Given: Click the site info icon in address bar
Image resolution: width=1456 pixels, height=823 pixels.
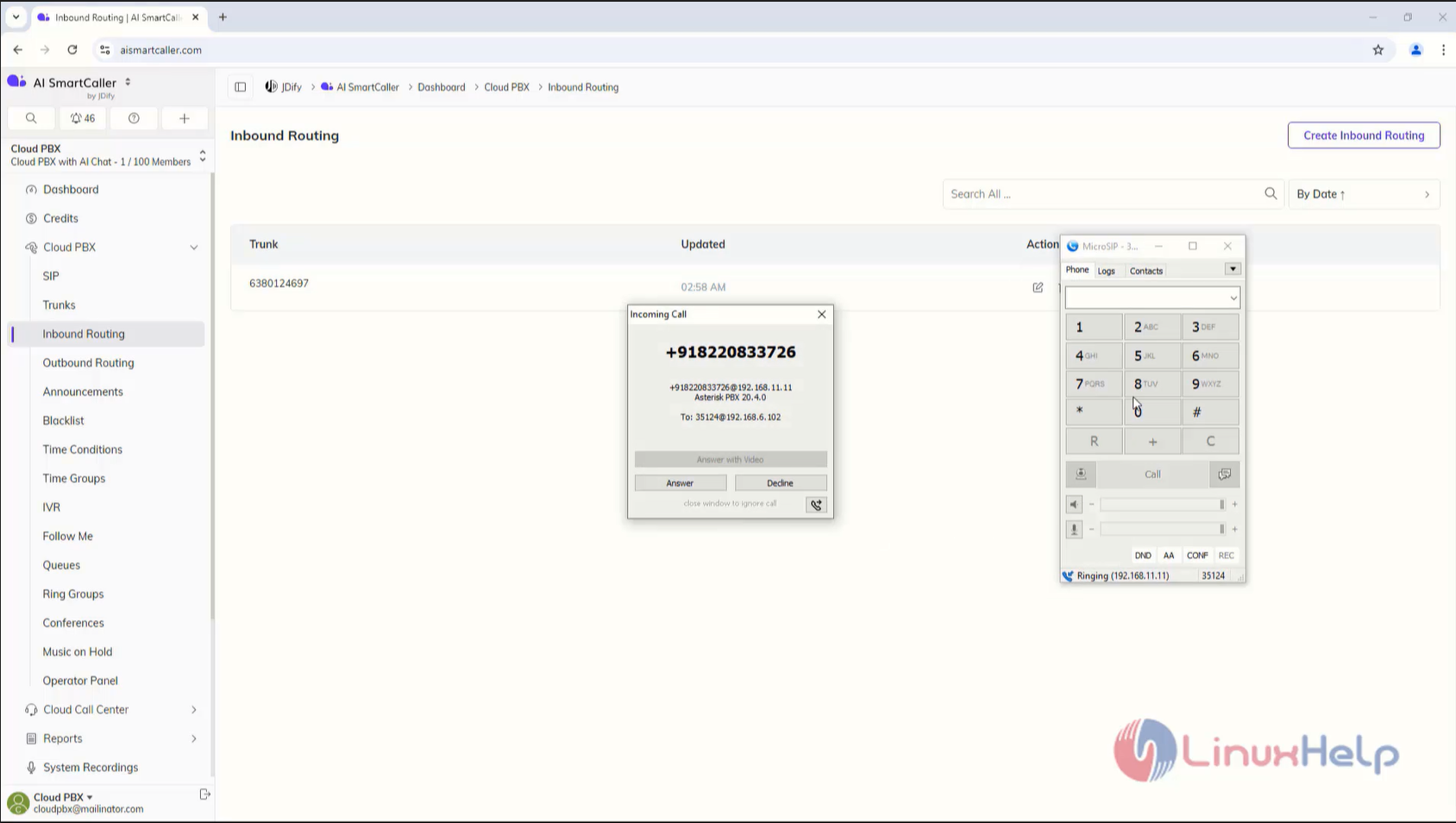Looking at the screenshot, I should click(105, 50).
